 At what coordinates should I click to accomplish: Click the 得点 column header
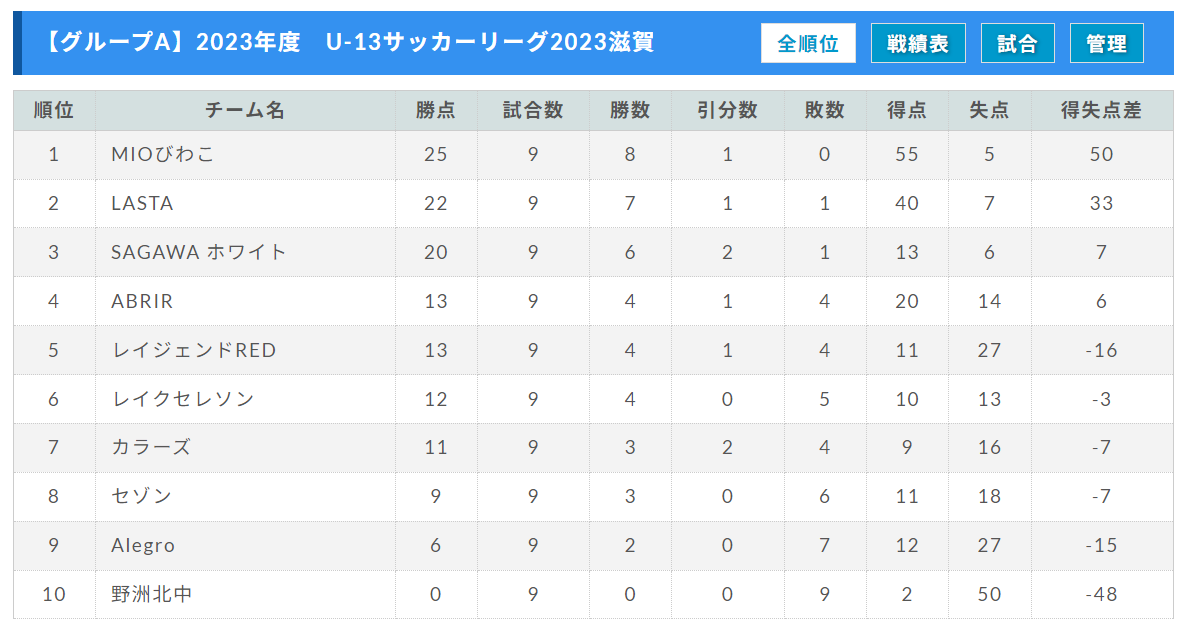coord(907,111)
